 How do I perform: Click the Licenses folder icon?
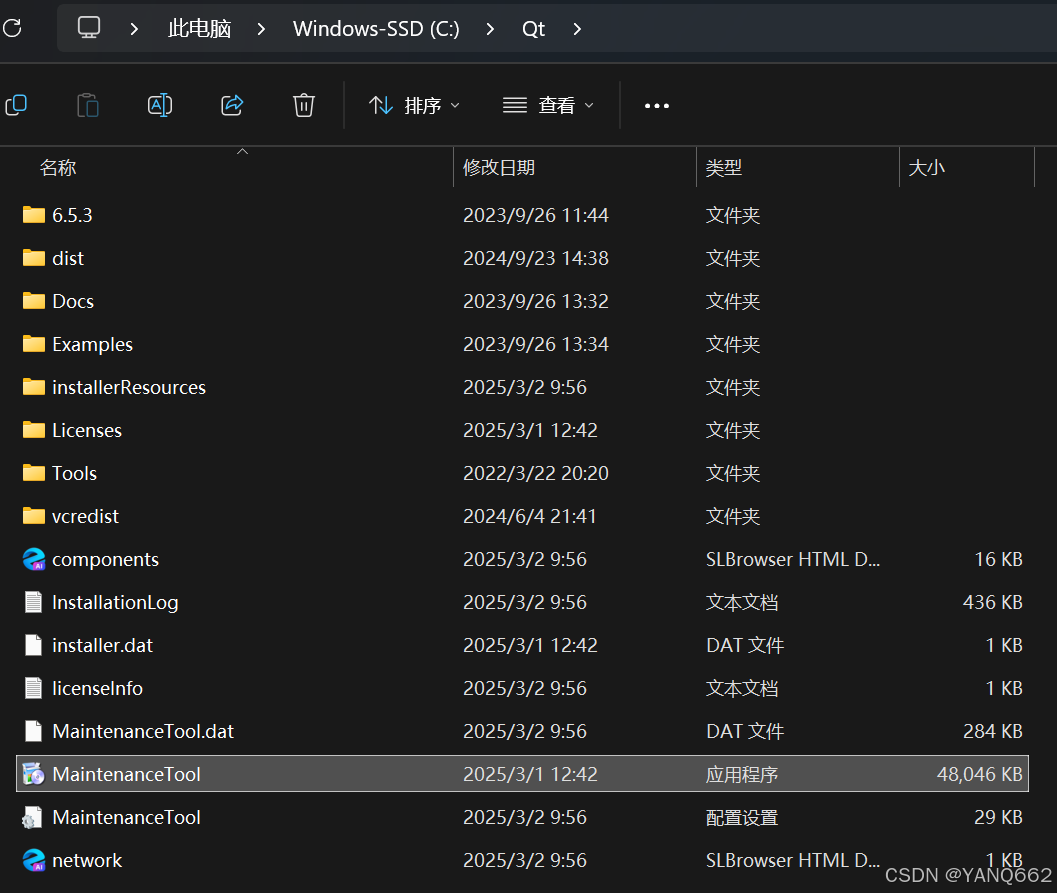pyautogui.click(x=34, y=430)
